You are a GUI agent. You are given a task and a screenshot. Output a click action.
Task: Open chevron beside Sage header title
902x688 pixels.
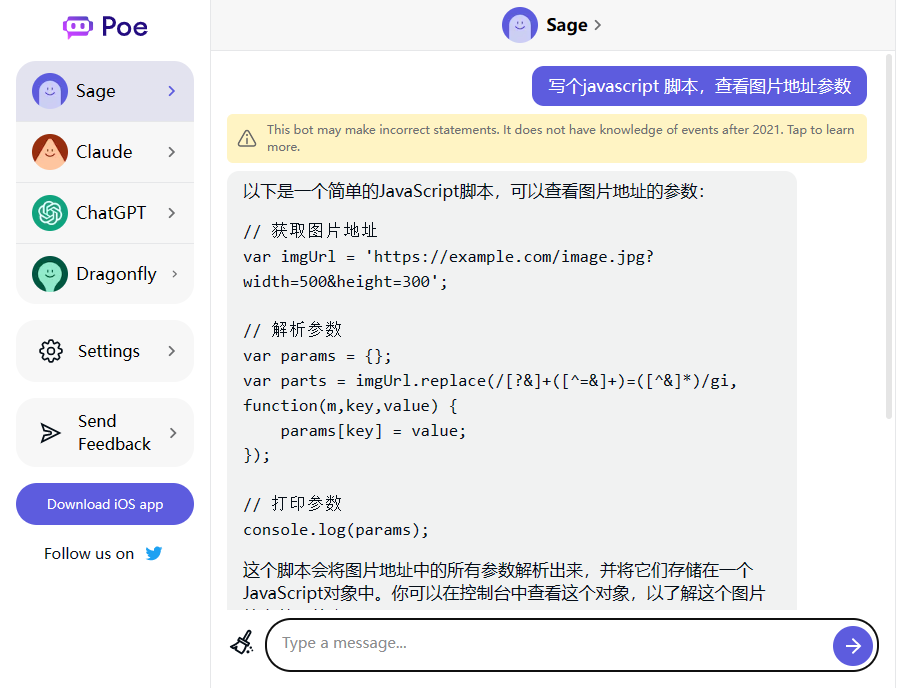(x=598, y=25)
